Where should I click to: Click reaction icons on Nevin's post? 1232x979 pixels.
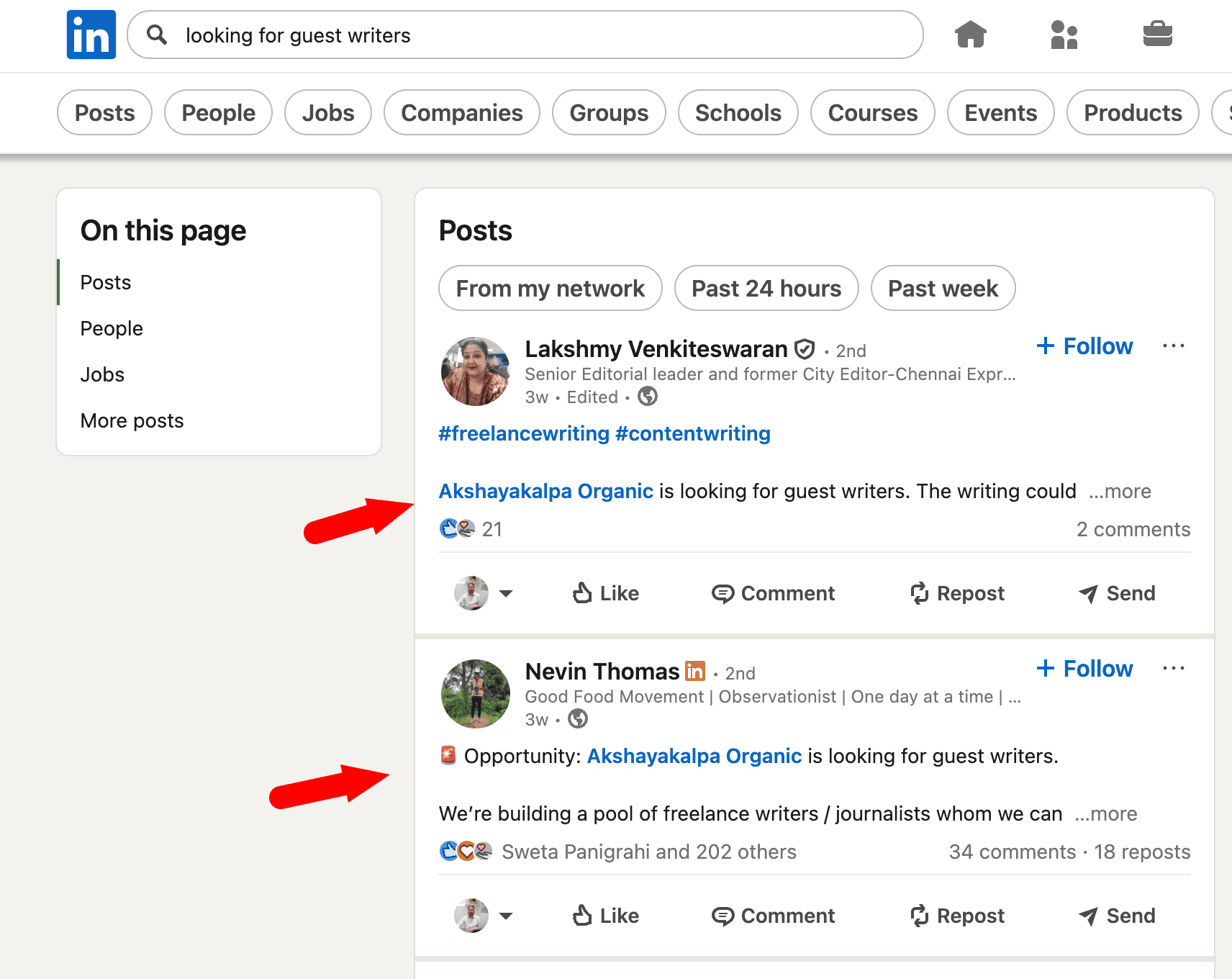466,852
